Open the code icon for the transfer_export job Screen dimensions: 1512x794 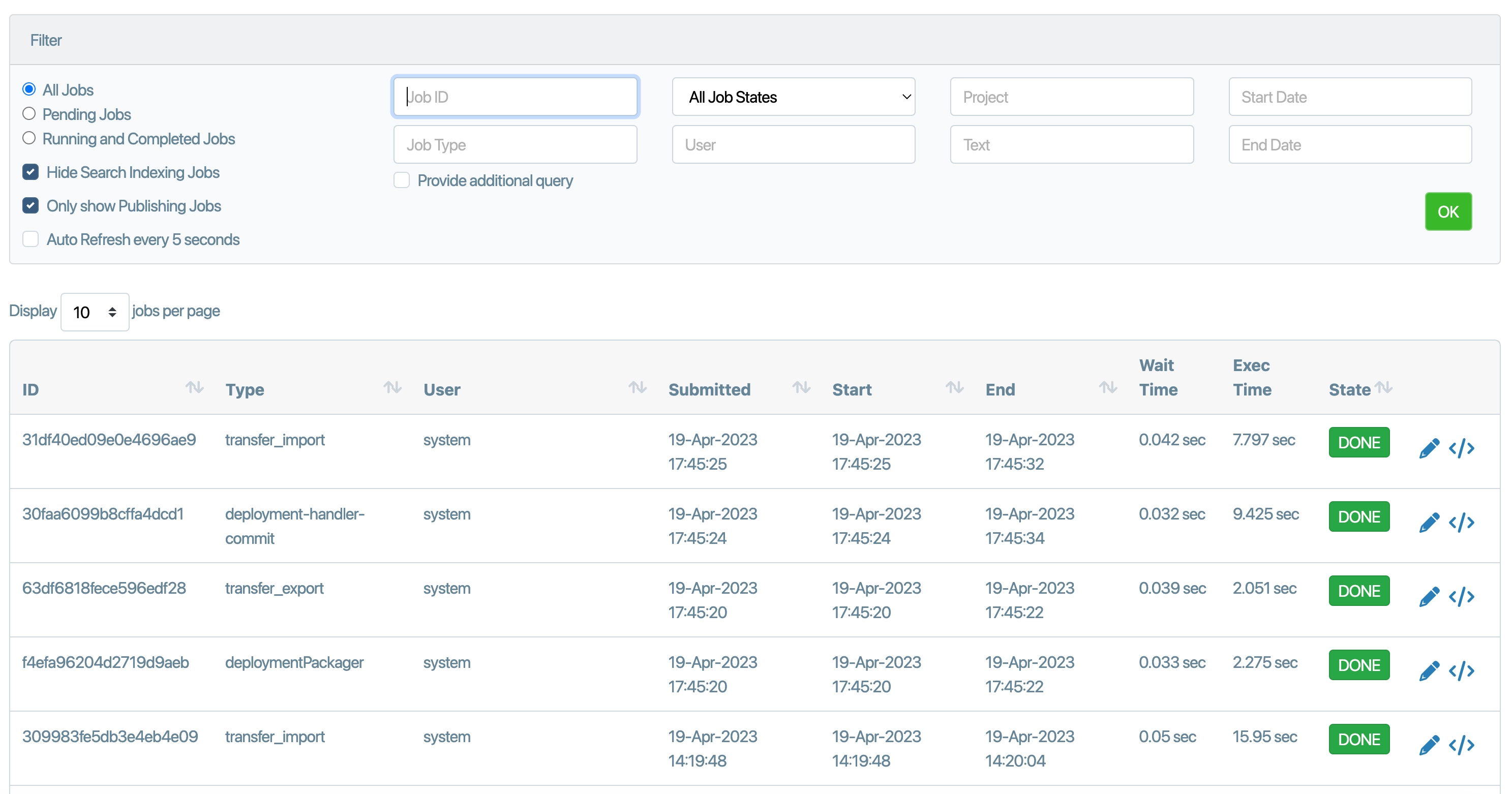point(1461,597)
